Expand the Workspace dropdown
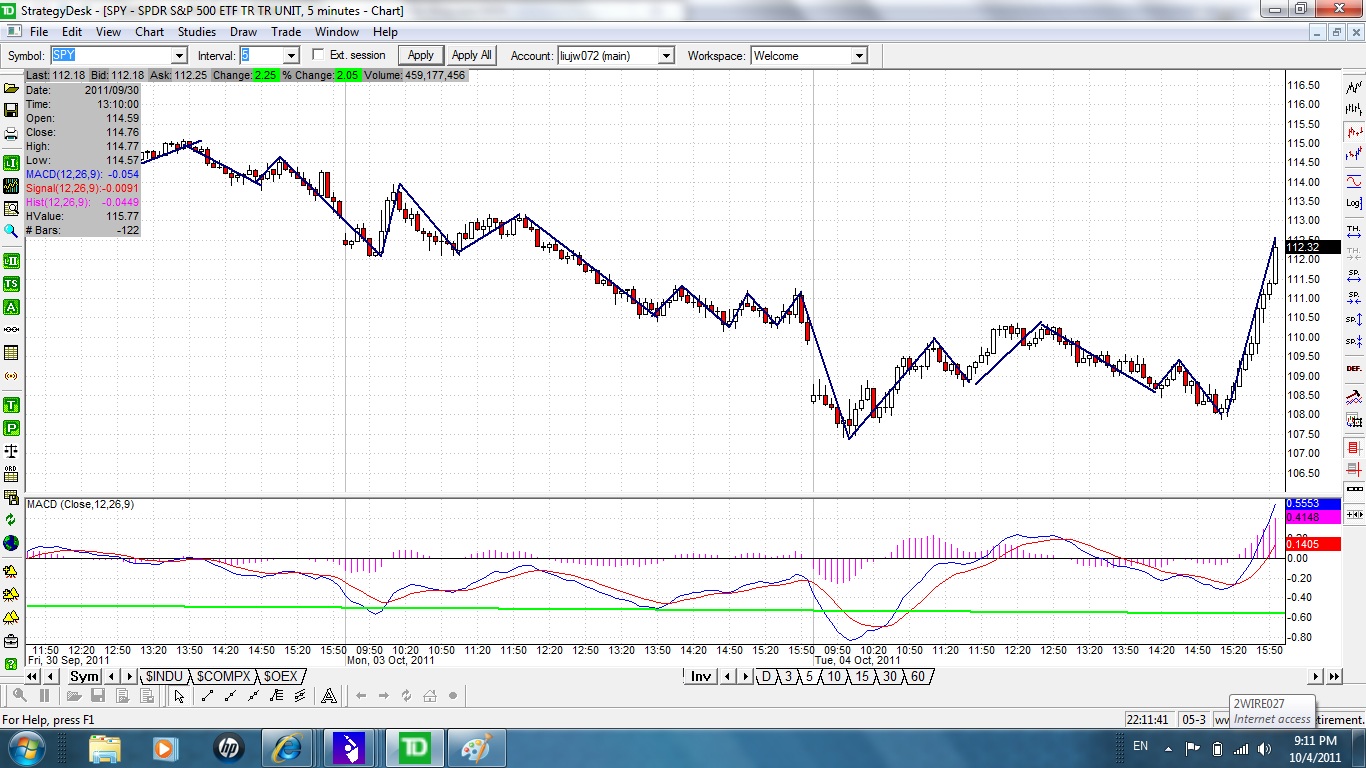 pos(859,56)
